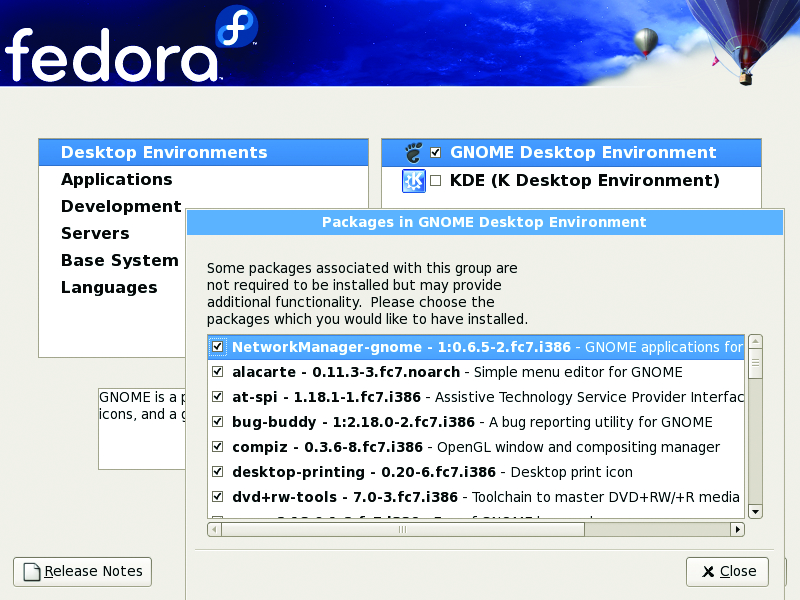Click the GNOME foot logo icon

click(414, 153)
